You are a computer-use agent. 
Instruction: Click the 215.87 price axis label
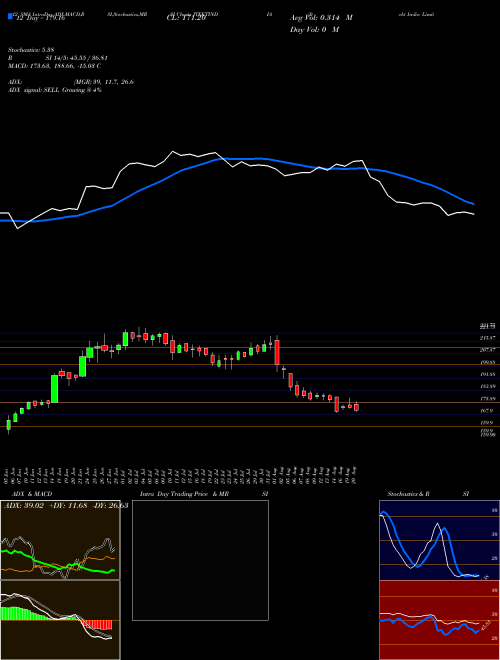click(x=487, y=338)
